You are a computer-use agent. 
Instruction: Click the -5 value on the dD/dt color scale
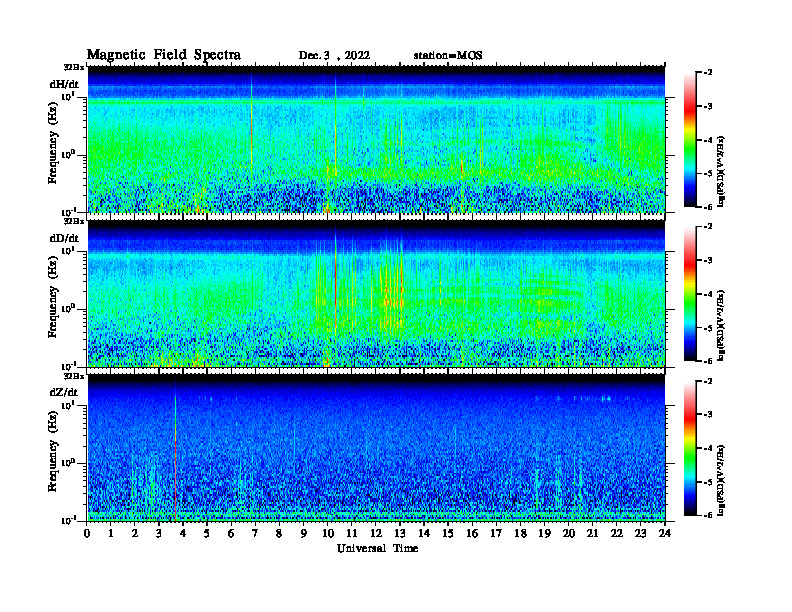[708, 328]
